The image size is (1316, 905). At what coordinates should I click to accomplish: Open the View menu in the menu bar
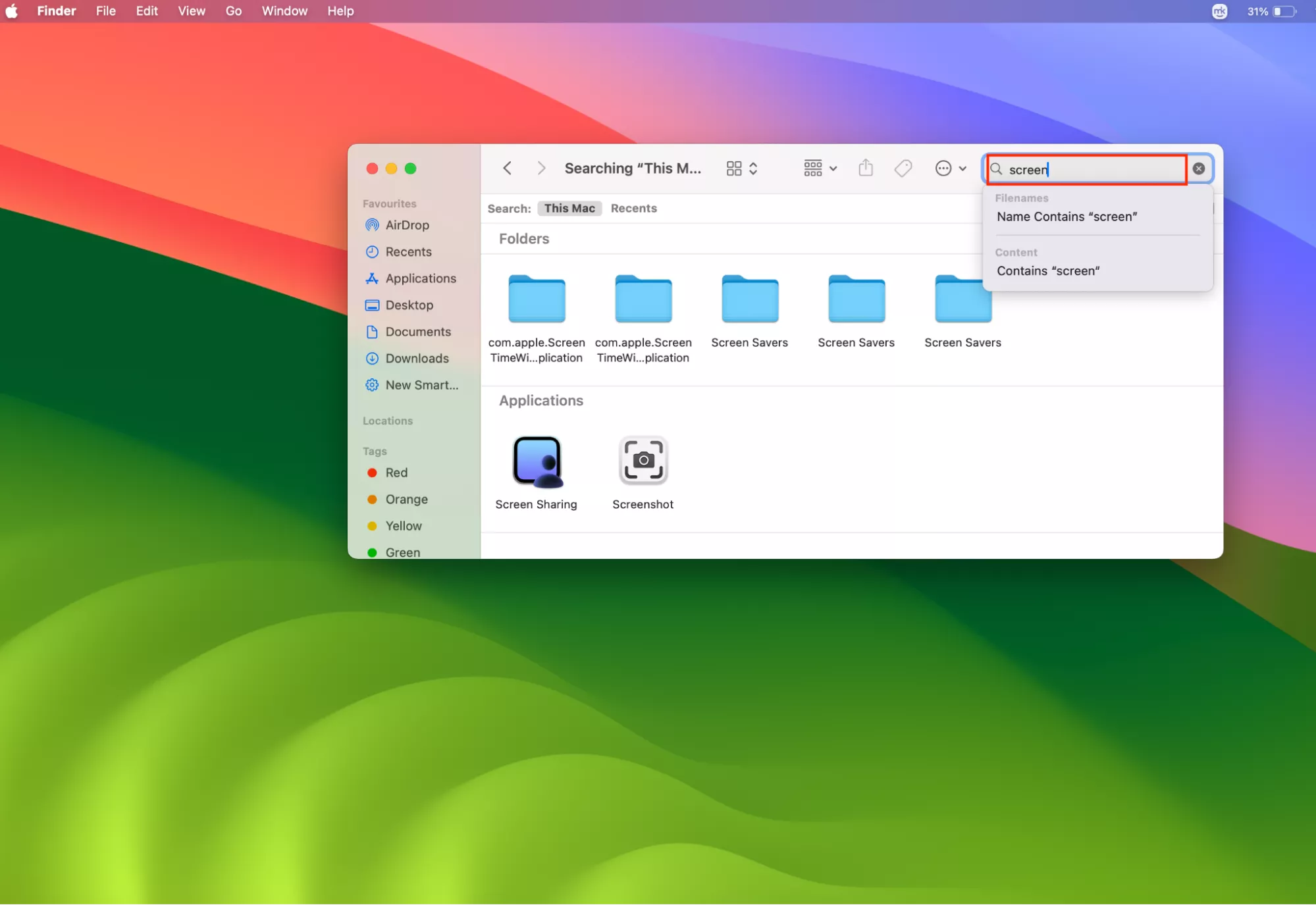click(191, 11)
